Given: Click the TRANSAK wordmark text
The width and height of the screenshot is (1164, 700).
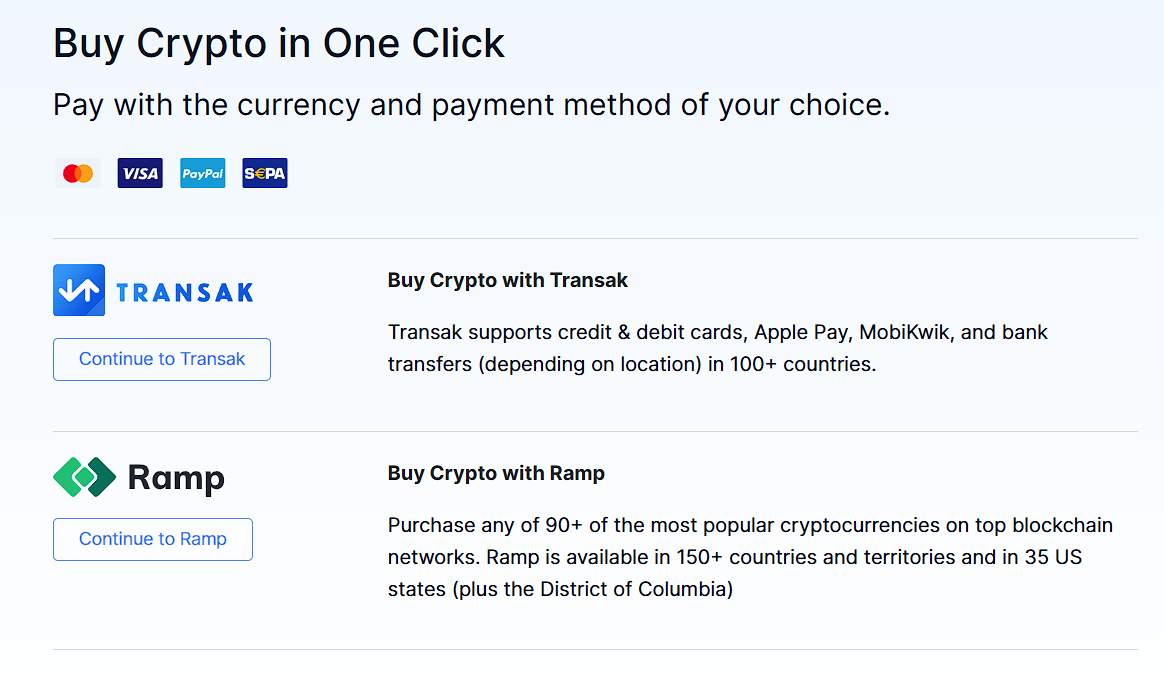Looking at the screenshot, I should [x=185, y=292].
